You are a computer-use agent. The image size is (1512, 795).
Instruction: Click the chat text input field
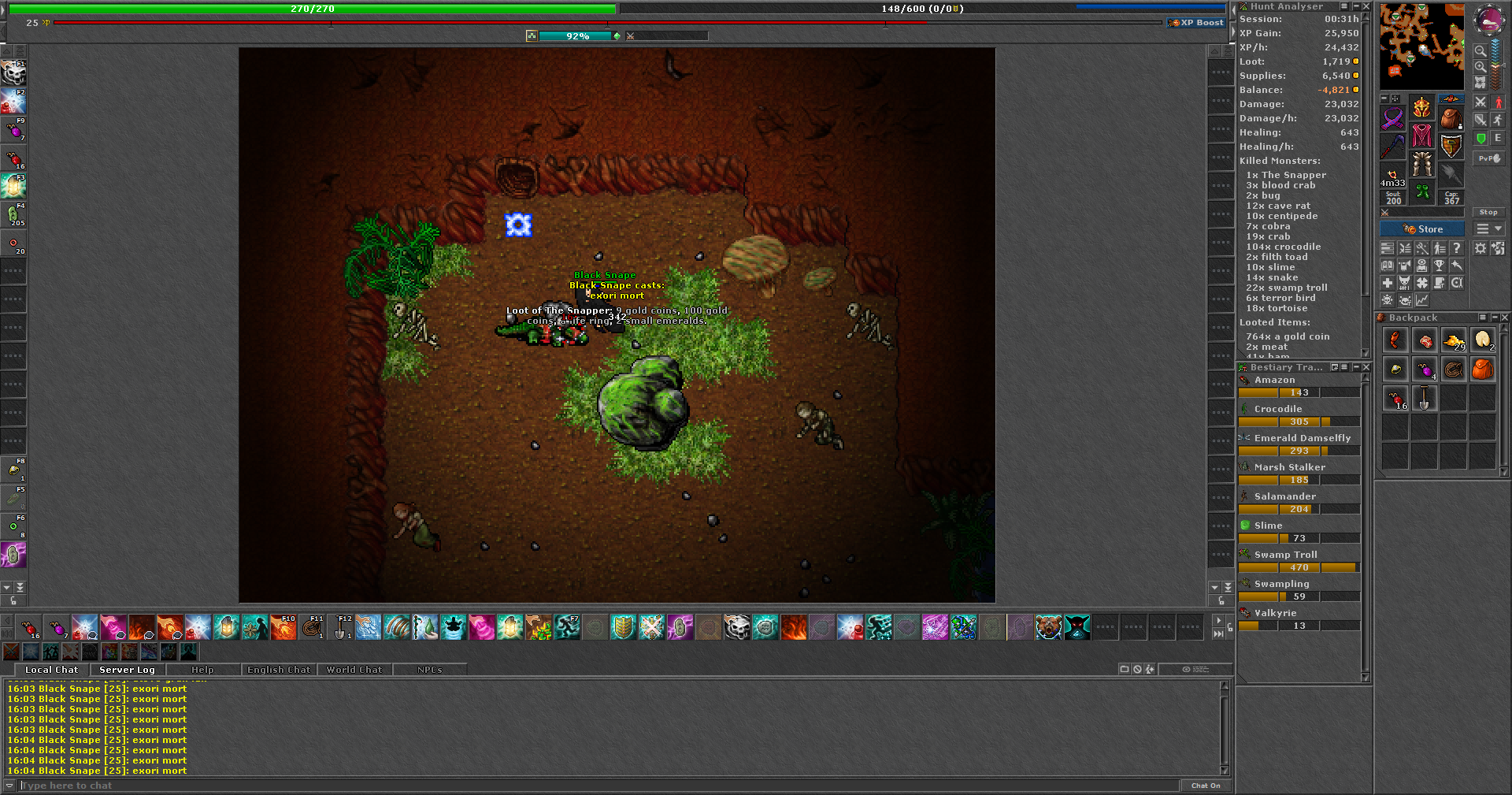[598, 786]
